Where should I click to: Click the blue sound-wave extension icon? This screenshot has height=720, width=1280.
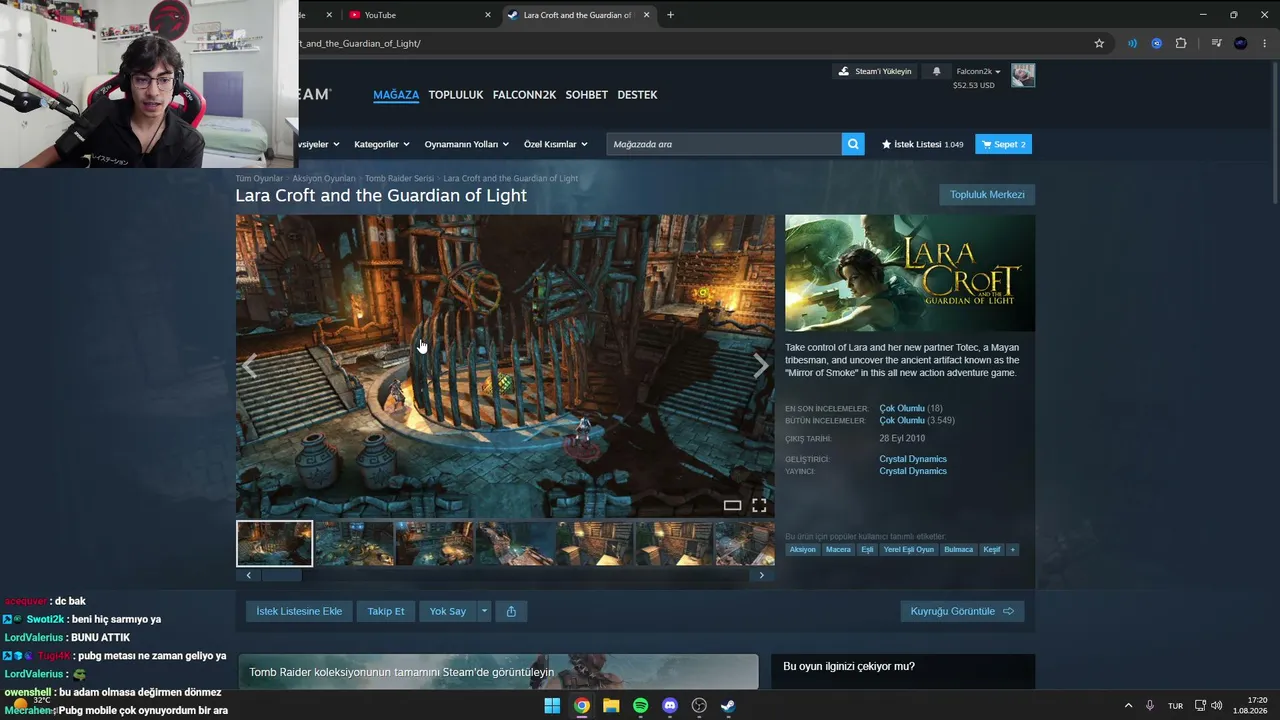click(x=1132, y=43)
